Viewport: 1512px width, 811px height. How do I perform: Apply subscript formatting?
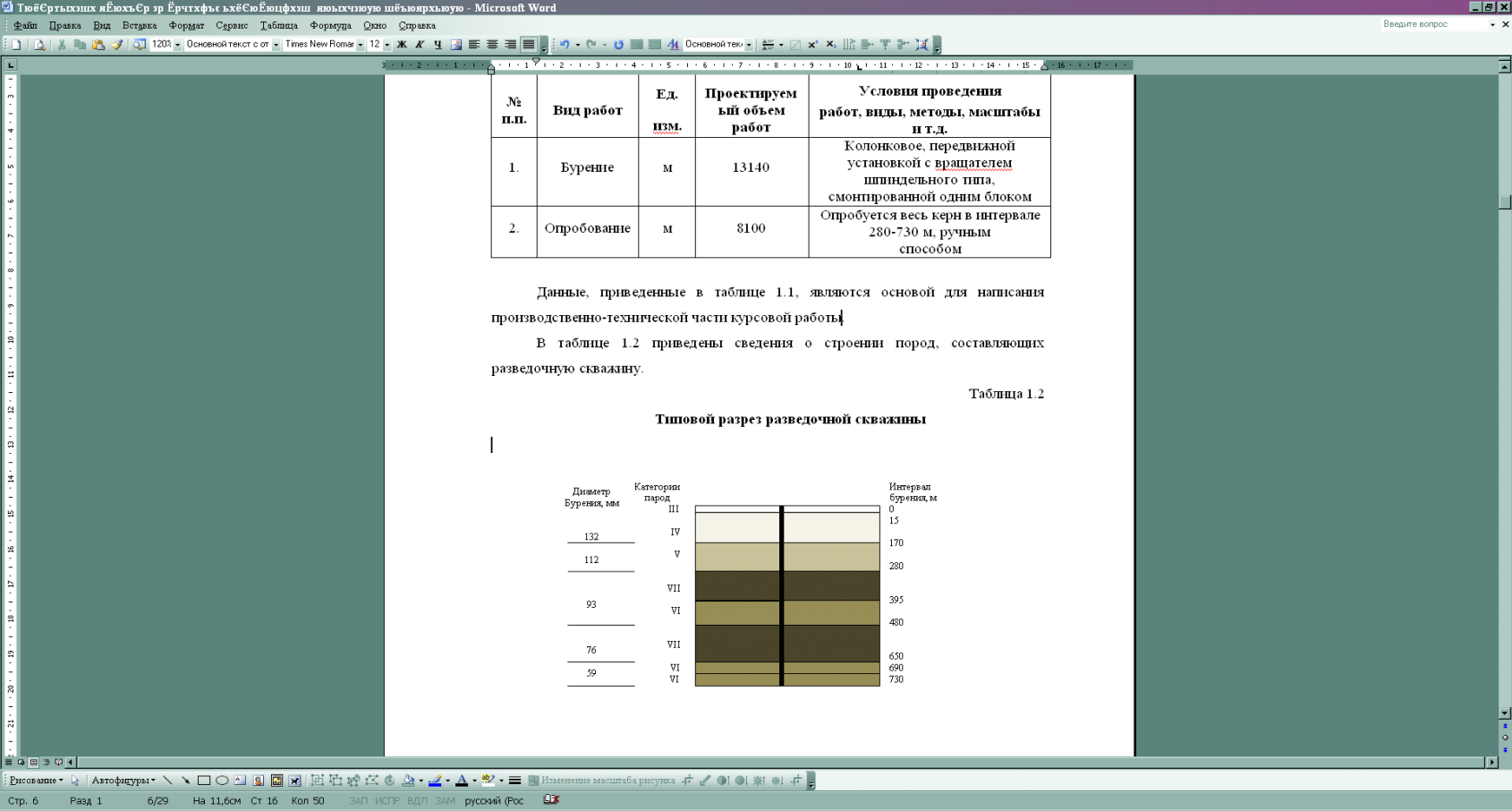[x=830, y=44]
